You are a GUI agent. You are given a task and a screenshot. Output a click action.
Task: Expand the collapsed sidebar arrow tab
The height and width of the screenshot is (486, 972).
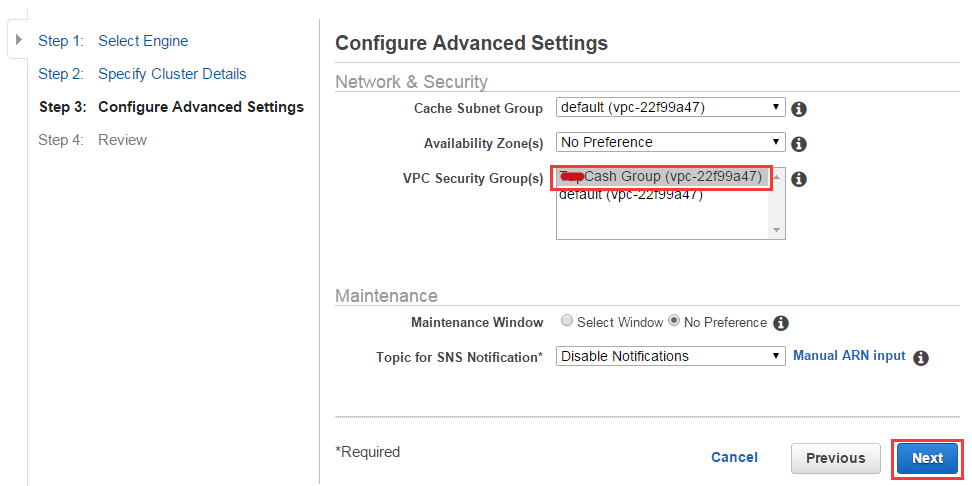18,40
